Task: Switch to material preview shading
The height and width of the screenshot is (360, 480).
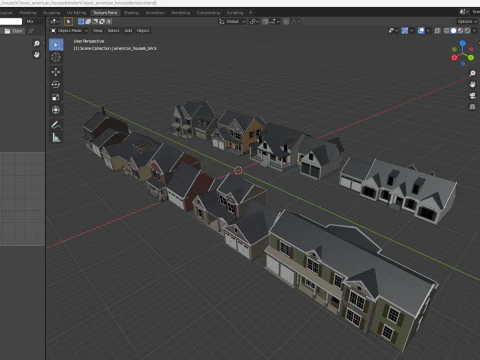Action: click(461, 31)
